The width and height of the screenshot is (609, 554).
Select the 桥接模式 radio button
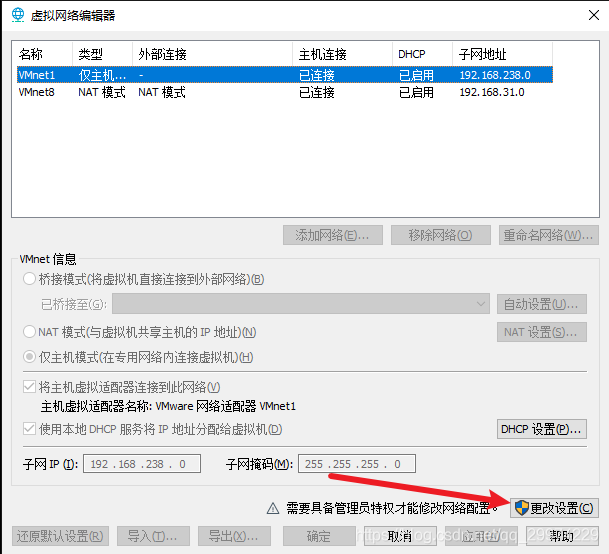point(30,279)
